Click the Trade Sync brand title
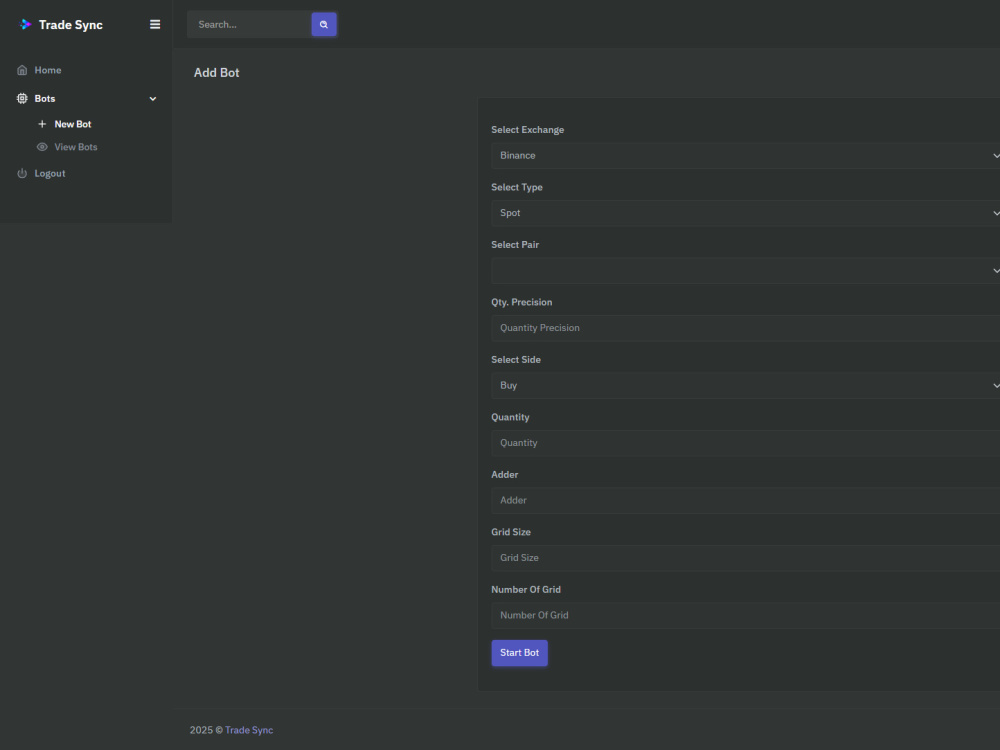The width and height of the screenshot is (1000, 750). tap(71, 25)
